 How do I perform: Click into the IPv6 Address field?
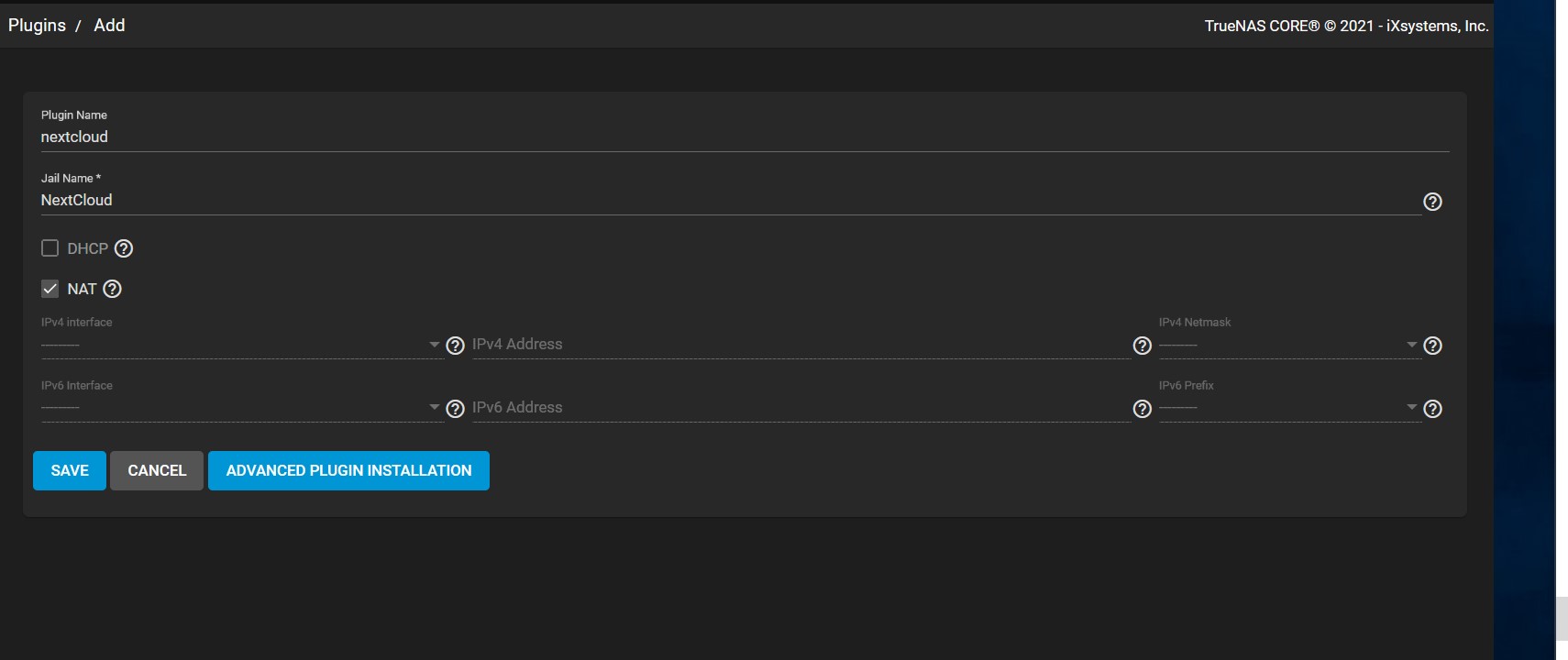click(x=801, y=408)
